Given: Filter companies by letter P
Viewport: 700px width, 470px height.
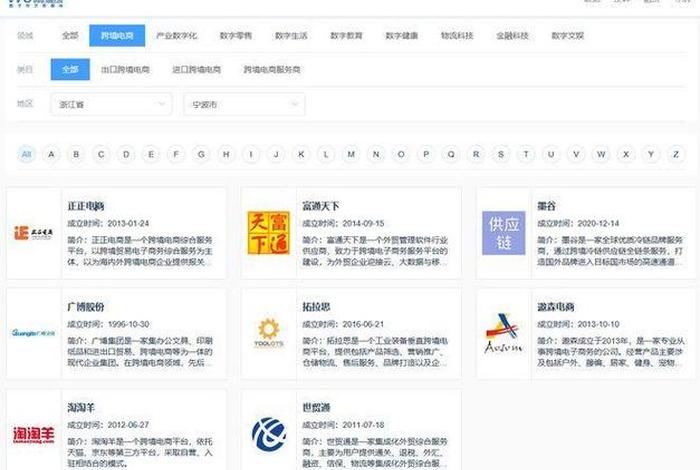Looking at the screenshot, I should 426,154.
